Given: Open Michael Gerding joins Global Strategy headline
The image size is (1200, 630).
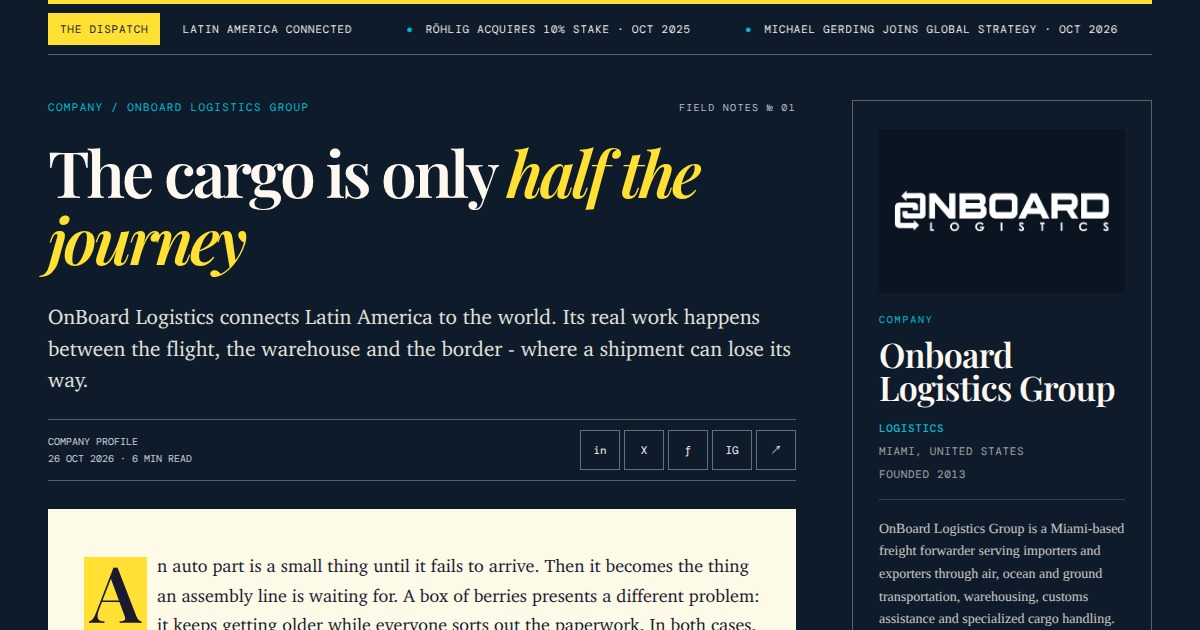Looking at the screenshot, I should coord(941,29).
